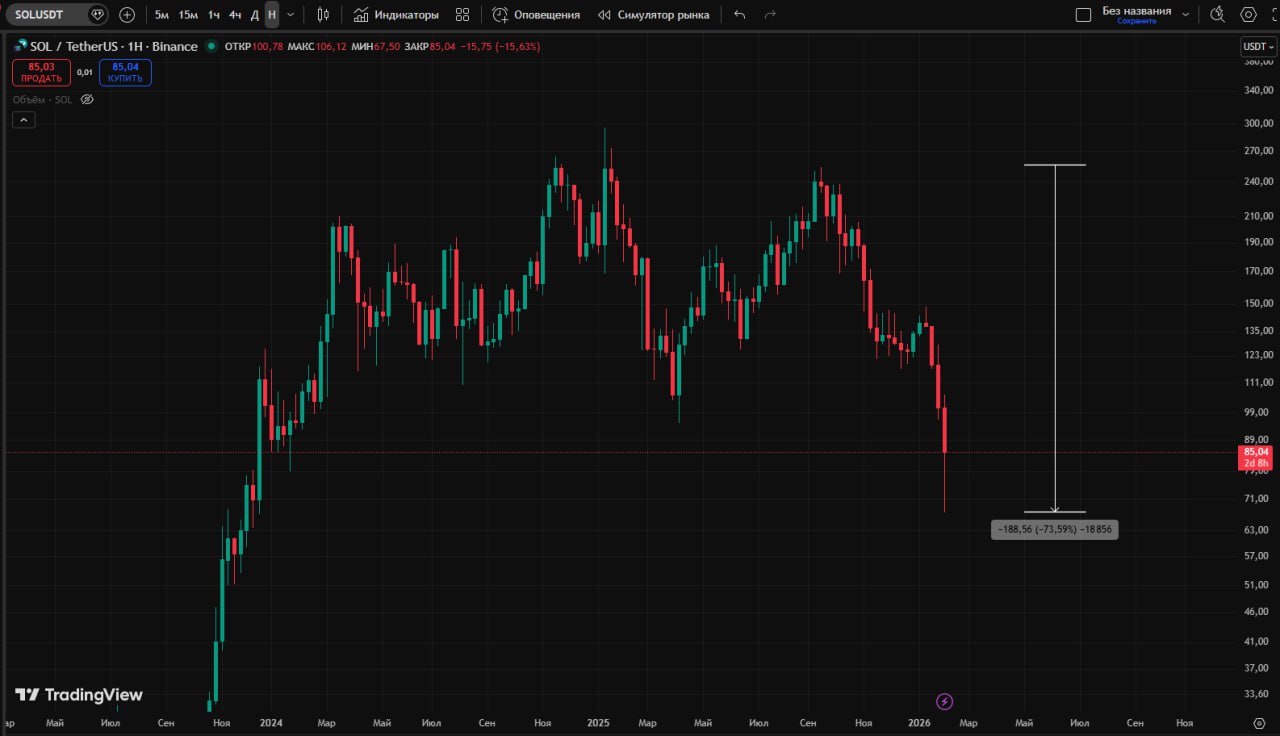Image resolution: width=1280 pixels, height=736 pixels.
Task: Toggle the H (weekly) timeframe button
Action: 272,15
